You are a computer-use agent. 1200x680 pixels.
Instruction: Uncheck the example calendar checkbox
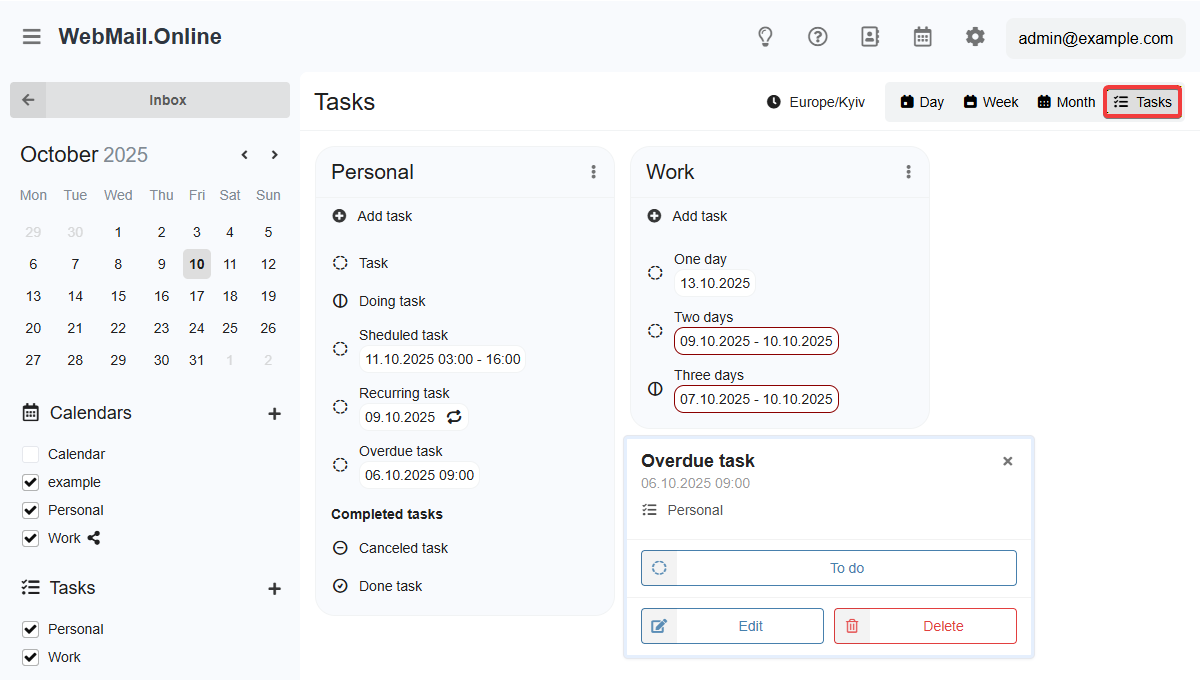(x=30, y=482)
